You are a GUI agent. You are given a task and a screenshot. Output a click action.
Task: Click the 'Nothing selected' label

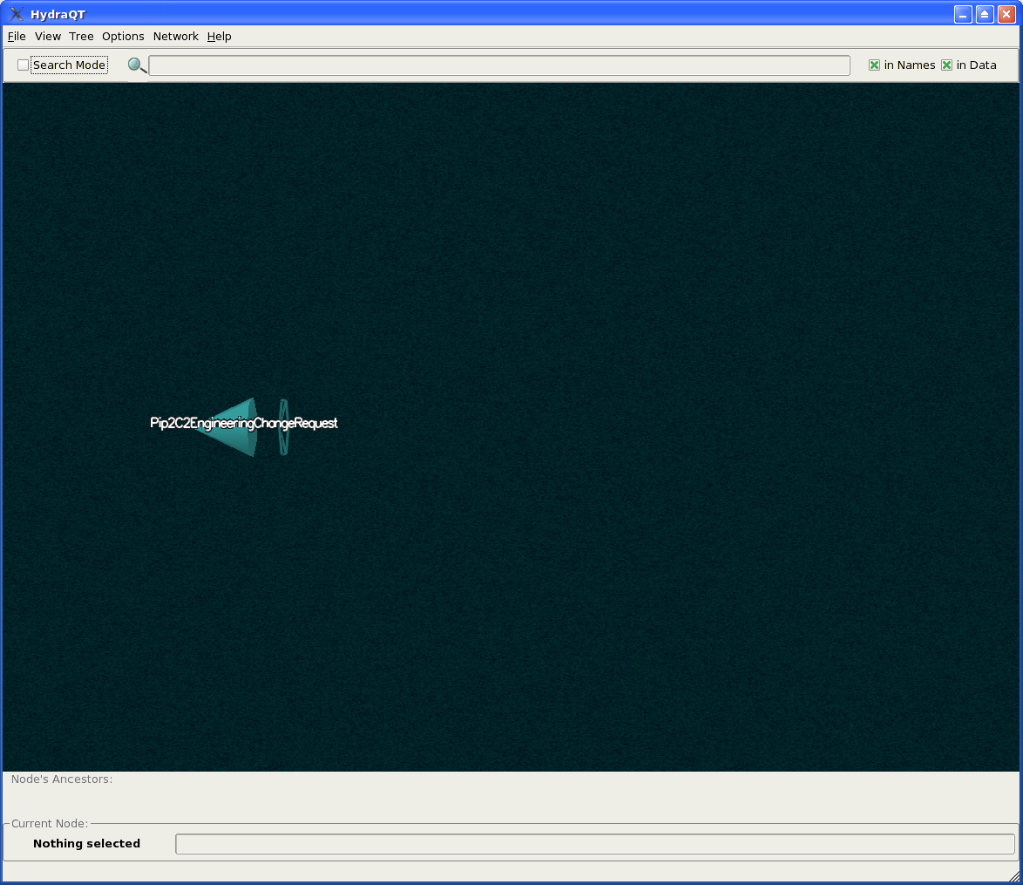pos(87,843)
